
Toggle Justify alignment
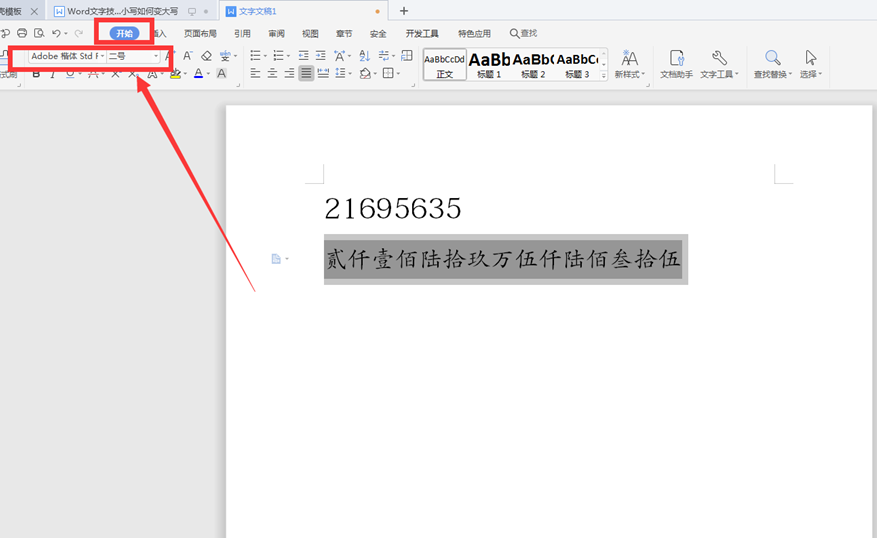[306, 73]
